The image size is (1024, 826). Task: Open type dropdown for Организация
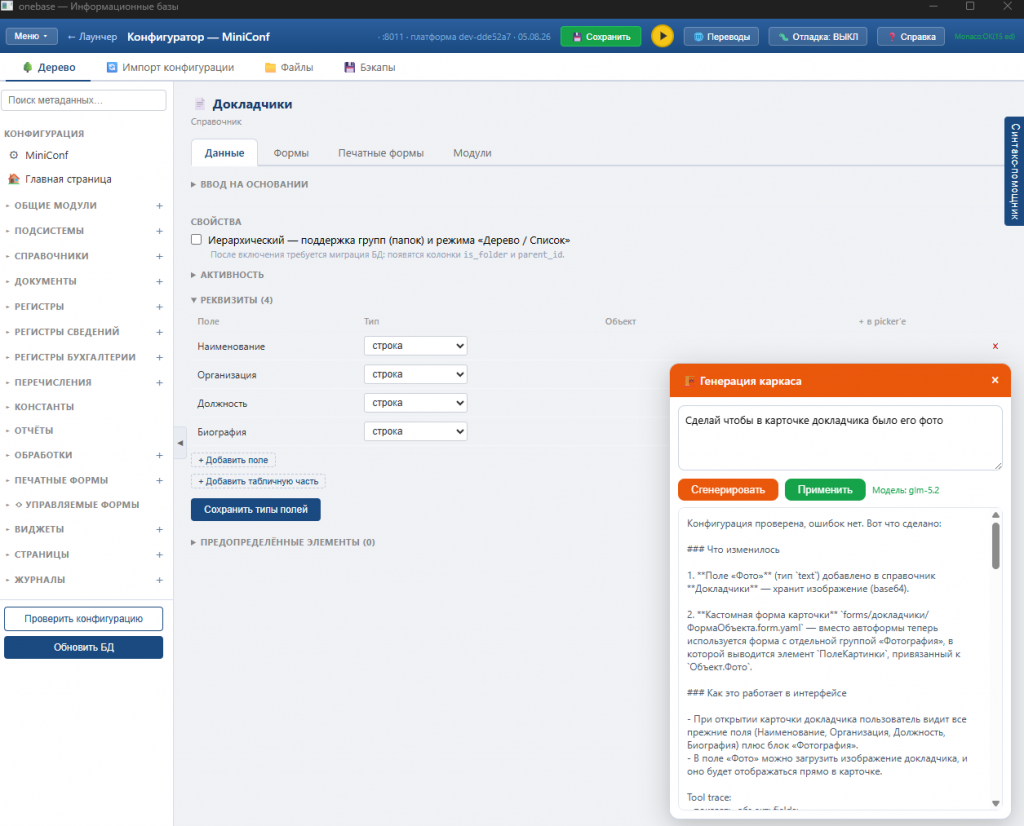415,374
